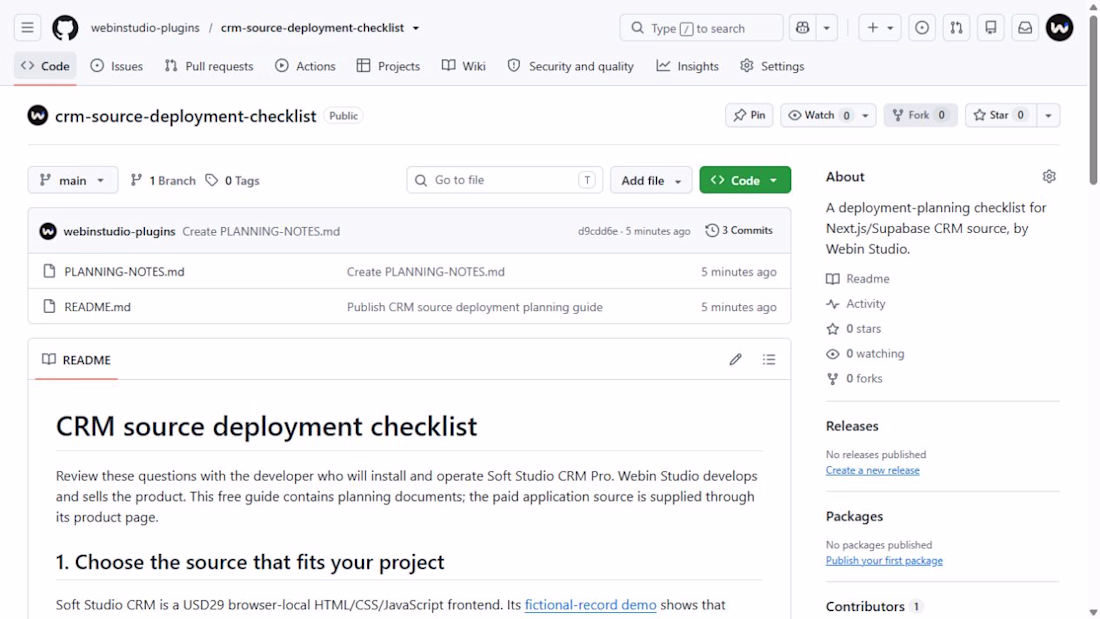Watch this repository
The image size is (1100, 619).
tap(819, 115)
